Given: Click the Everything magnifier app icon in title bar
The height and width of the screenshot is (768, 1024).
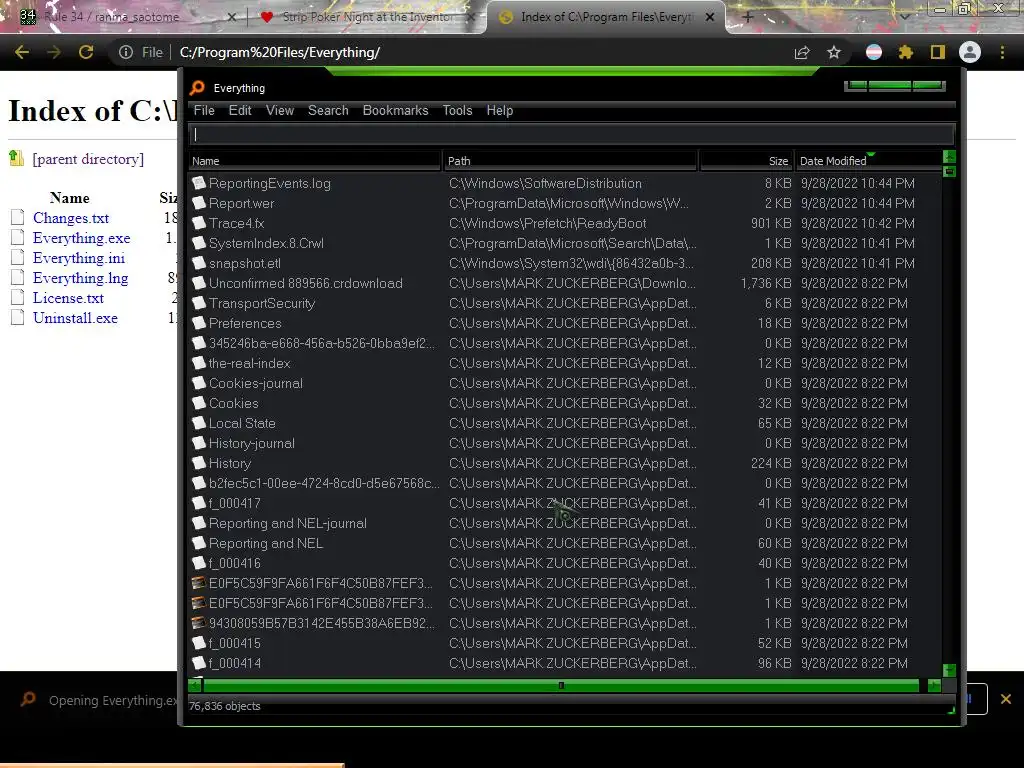Looking at the screenshot, I should (197, 88).
